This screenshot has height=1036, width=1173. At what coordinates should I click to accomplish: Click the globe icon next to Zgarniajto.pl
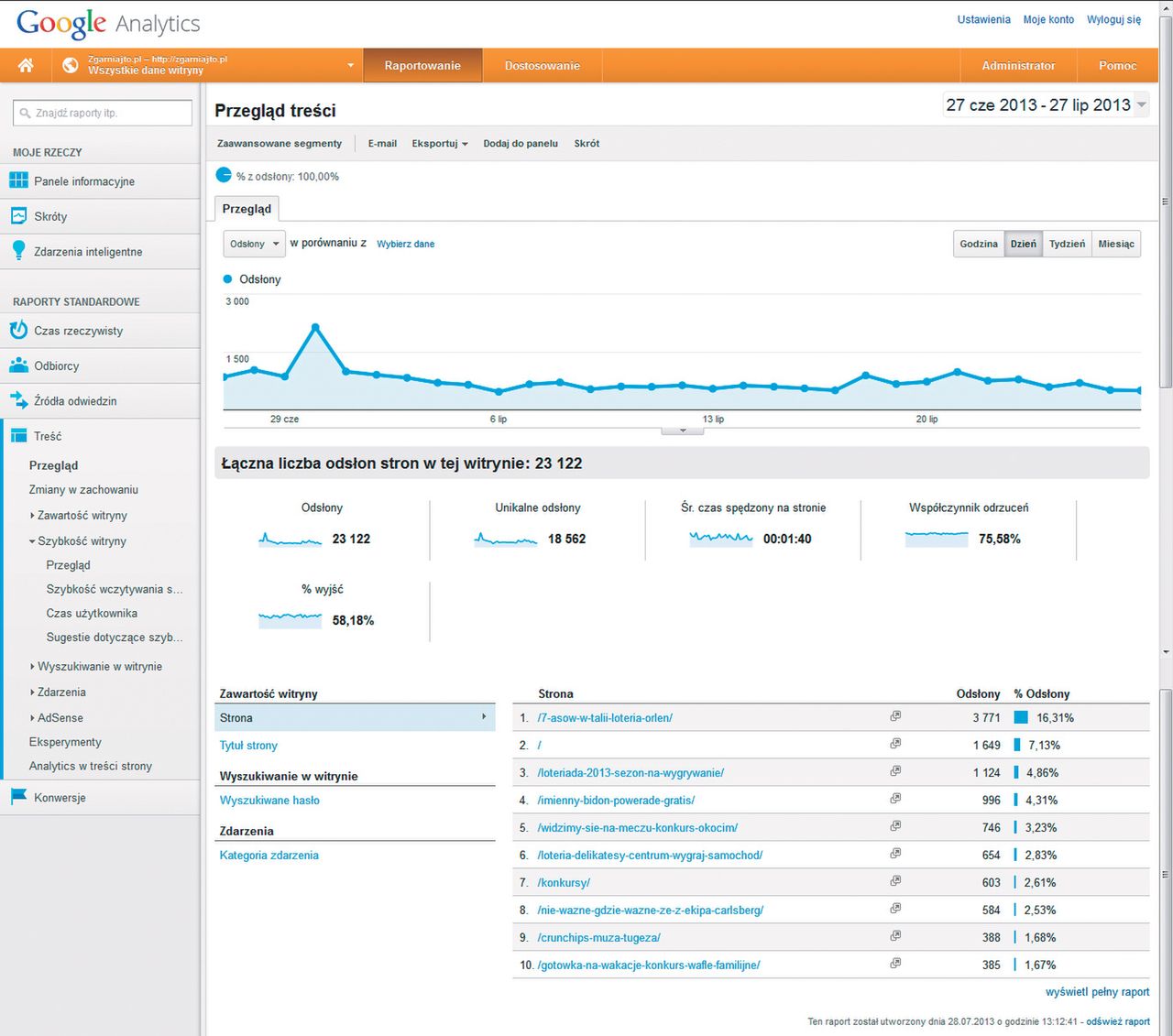[x=71, y=65]
